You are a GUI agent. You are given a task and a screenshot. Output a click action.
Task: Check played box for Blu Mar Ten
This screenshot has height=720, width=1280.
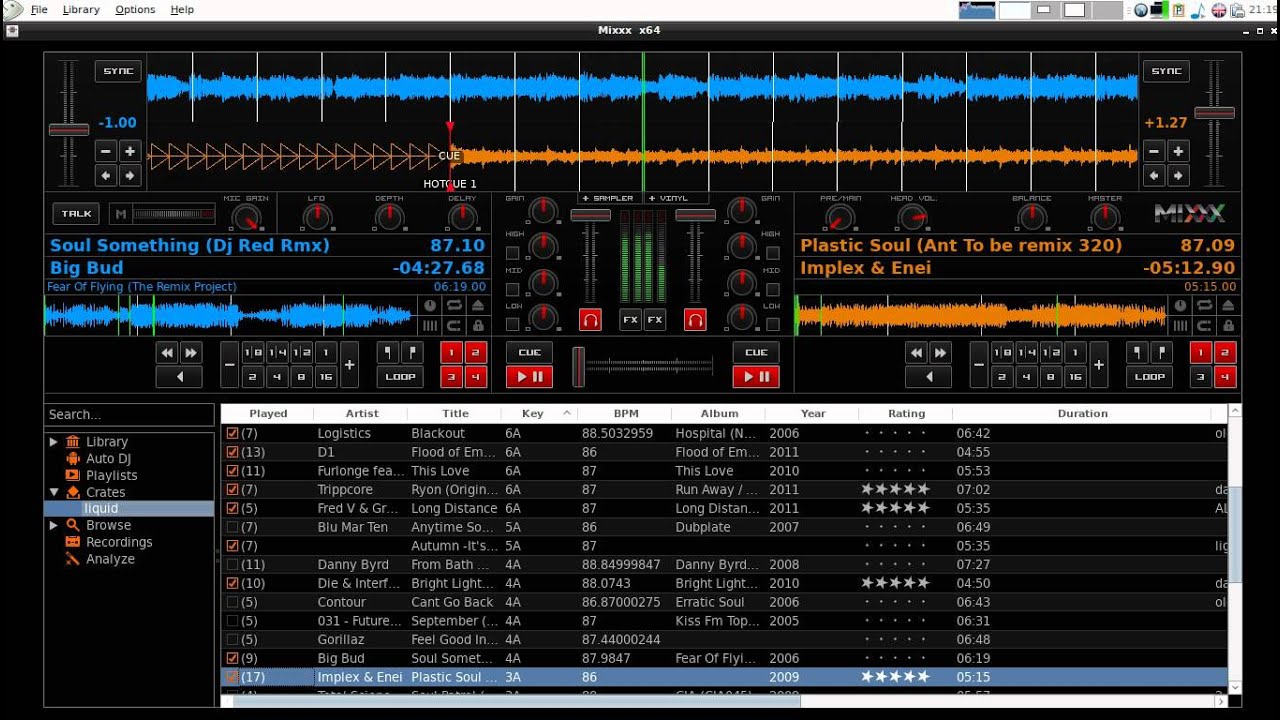[233, 527]
